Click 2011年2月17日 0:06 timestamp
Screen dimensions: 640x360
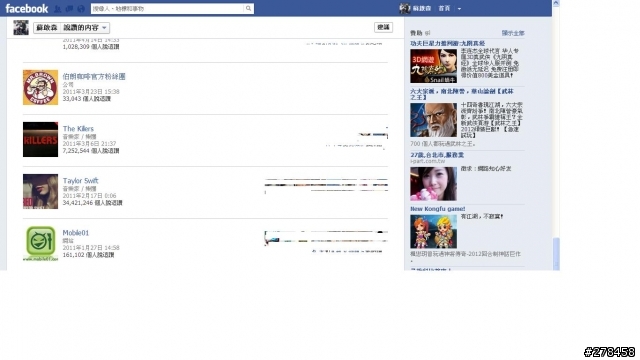tap(89, 196)
